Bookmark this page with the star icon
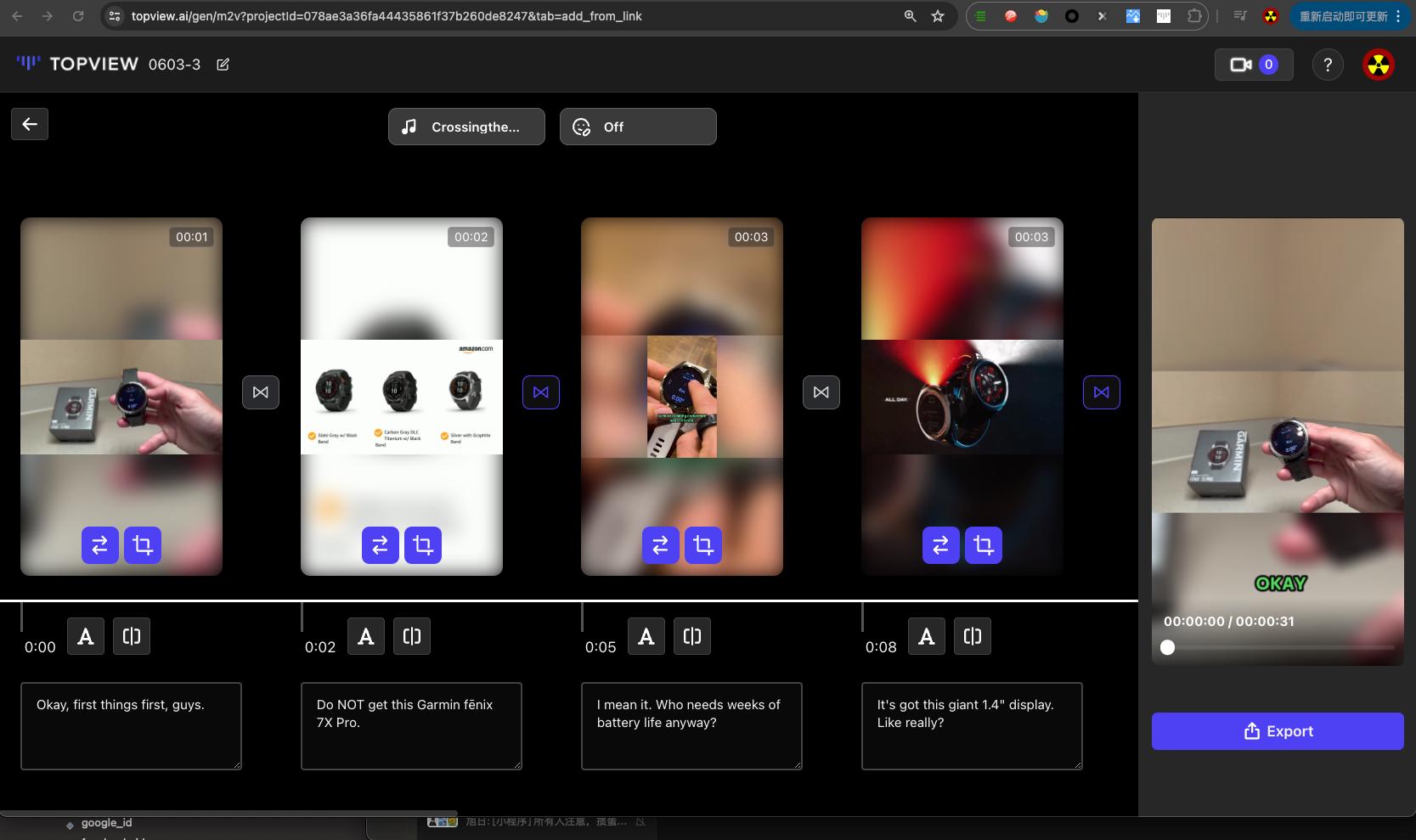Viewport: 1416px width, 840px height. [938, 16]
